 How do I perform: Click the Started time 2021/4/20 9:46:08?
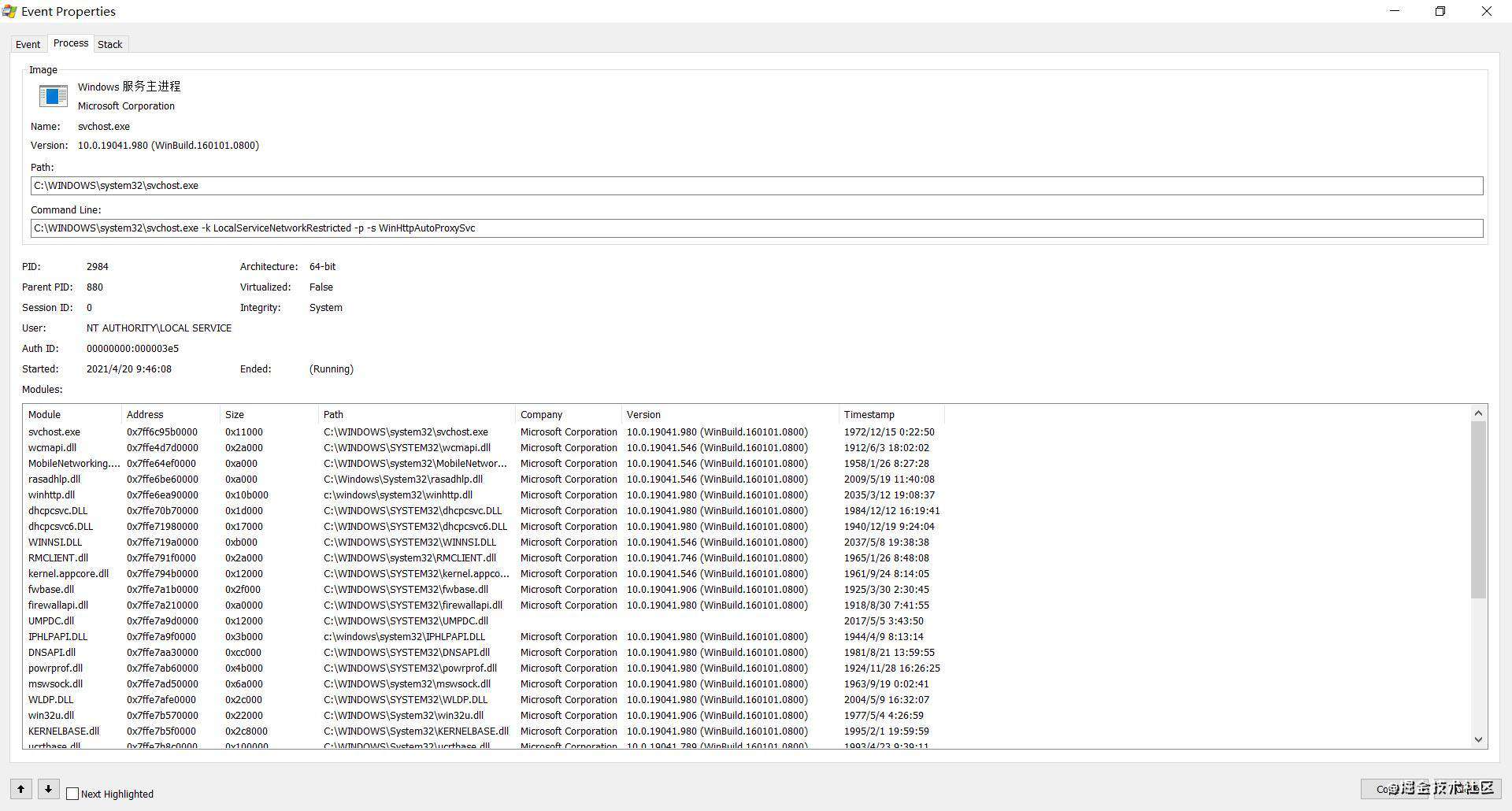[129, 369]
